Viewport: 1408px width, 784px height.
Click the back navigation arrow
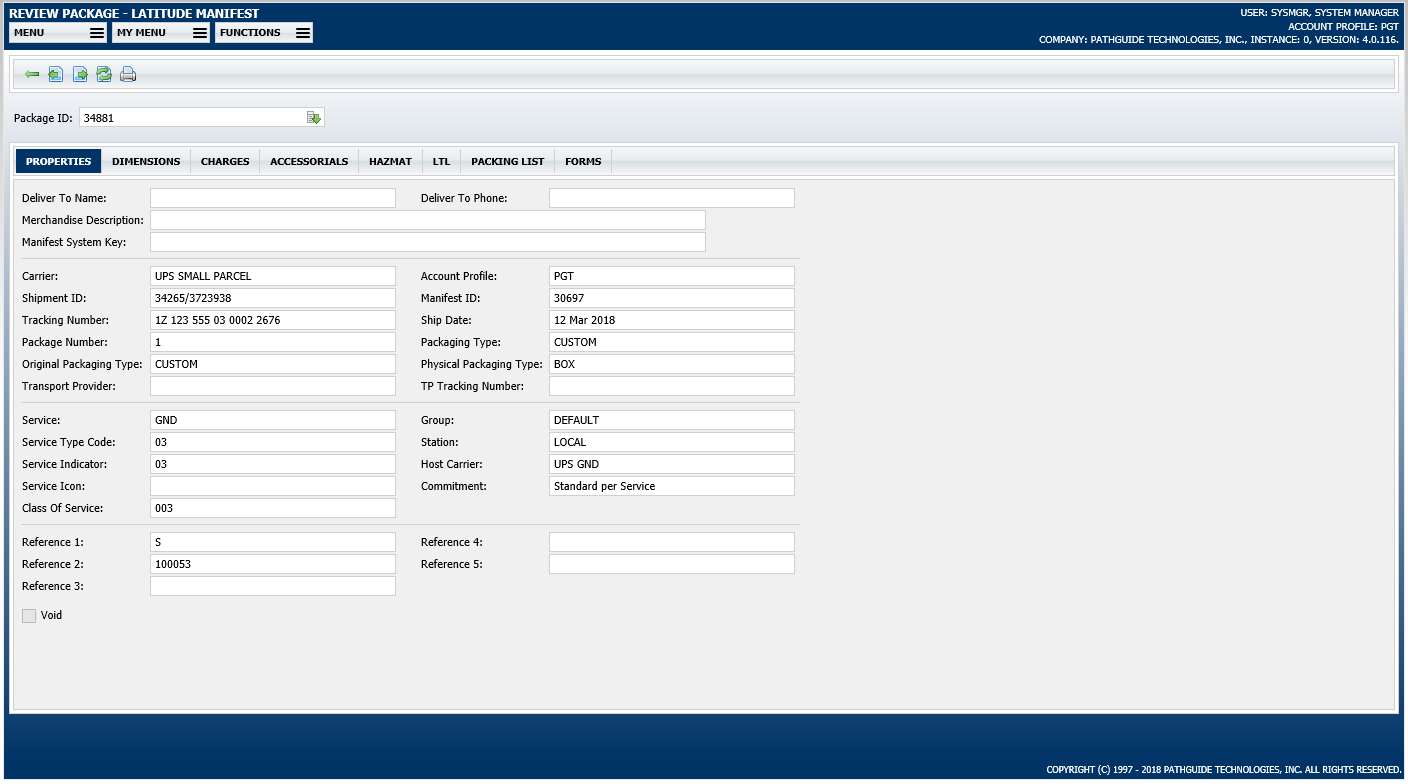31,73
